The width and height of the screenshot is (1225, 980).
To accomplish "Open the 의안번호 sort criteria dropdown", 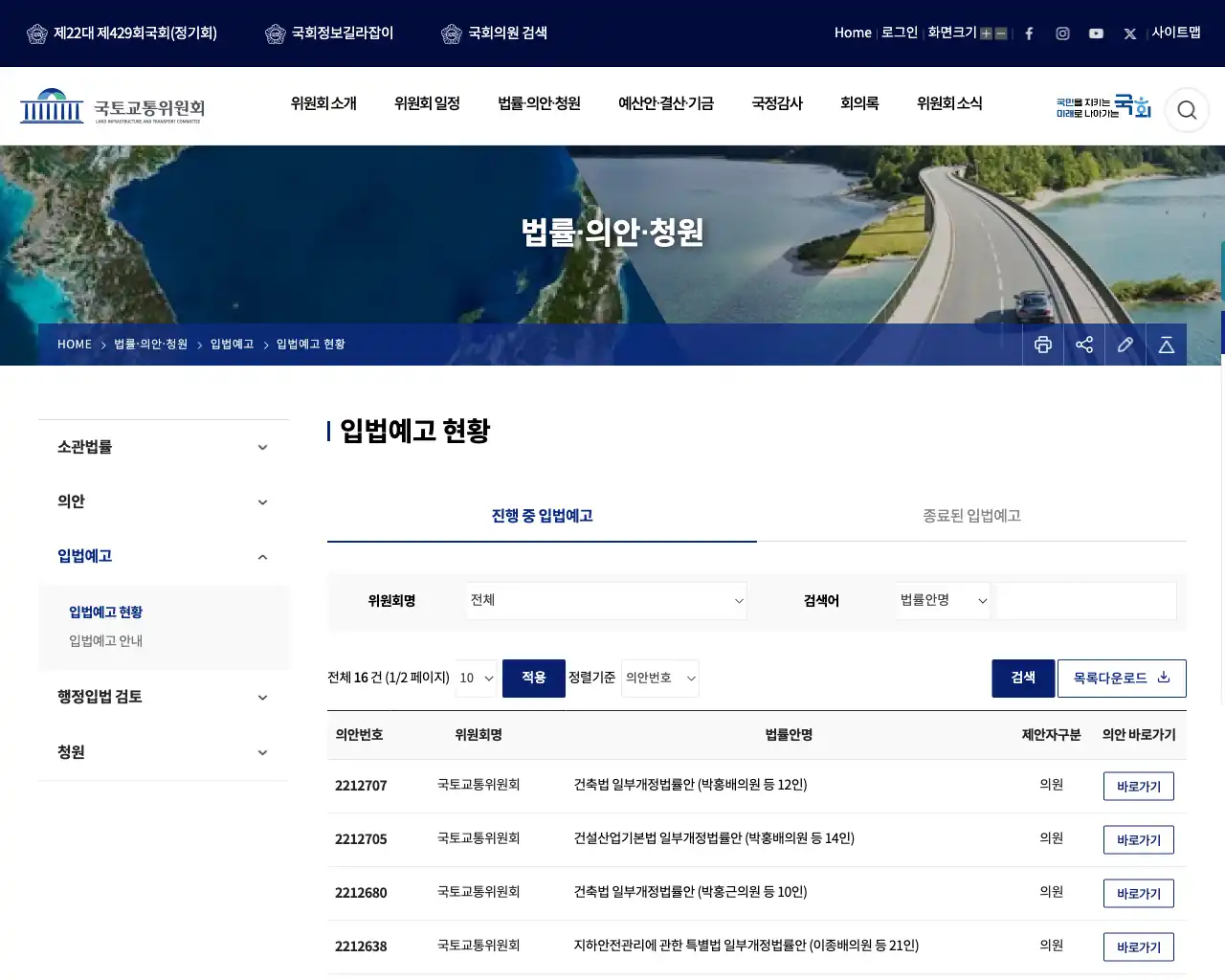I will click(x=660, y=679).
